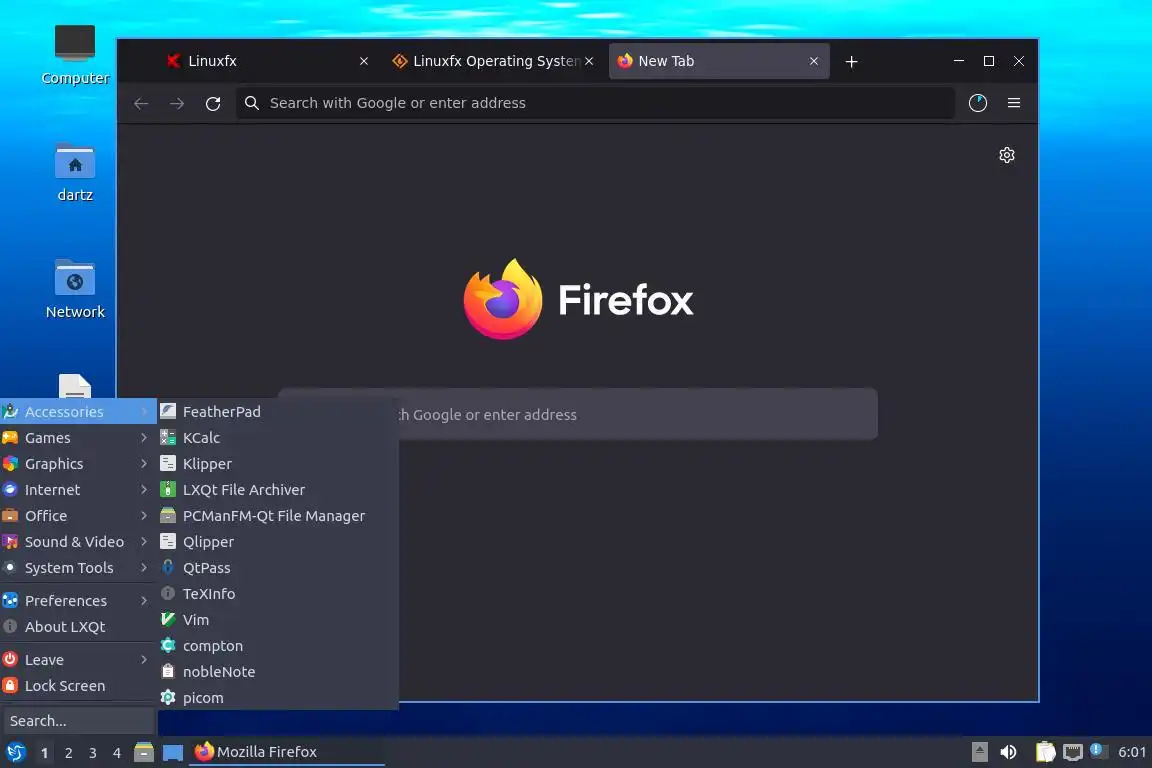Switch to workspace 1
This screenshot has height=768, width=1152.
coord(45,753)
